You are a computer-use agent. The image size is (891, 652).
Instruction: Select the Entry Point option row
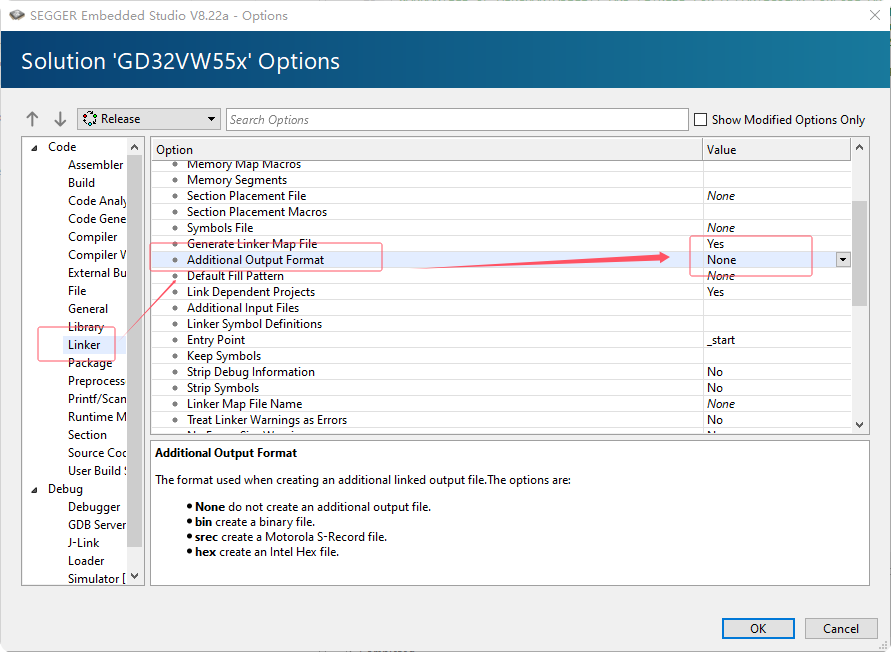[x=216, y=340]
